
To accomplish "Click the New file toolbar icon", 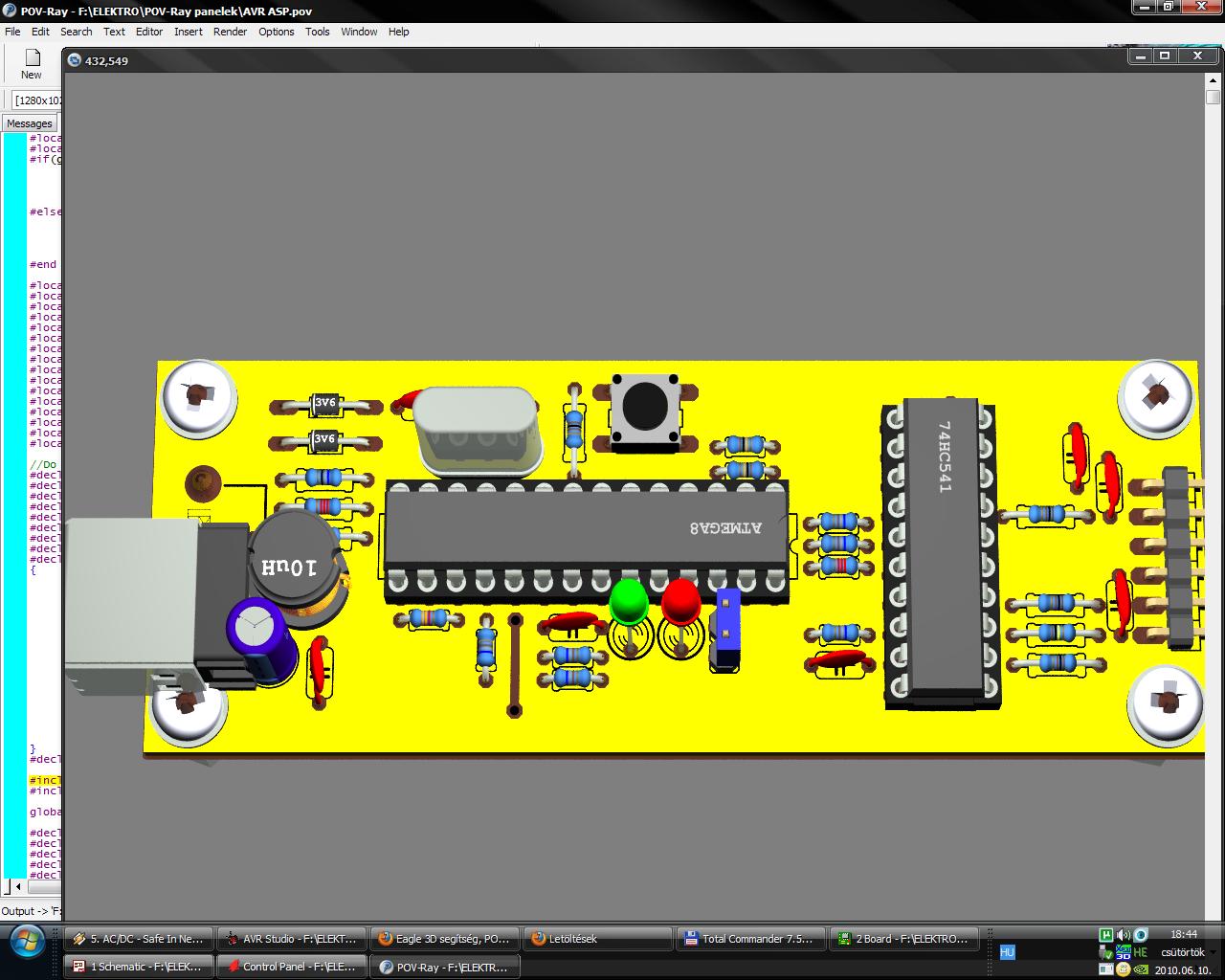I will [32, 64].
